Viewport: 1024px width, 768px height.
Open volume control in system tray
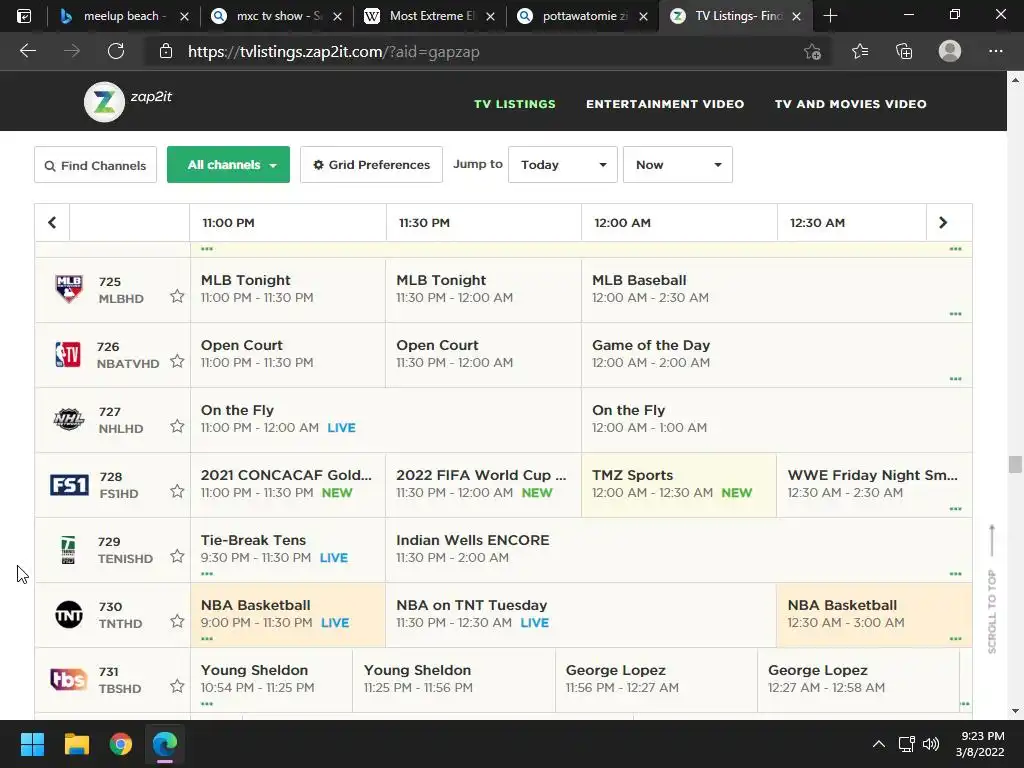(931, 744)
